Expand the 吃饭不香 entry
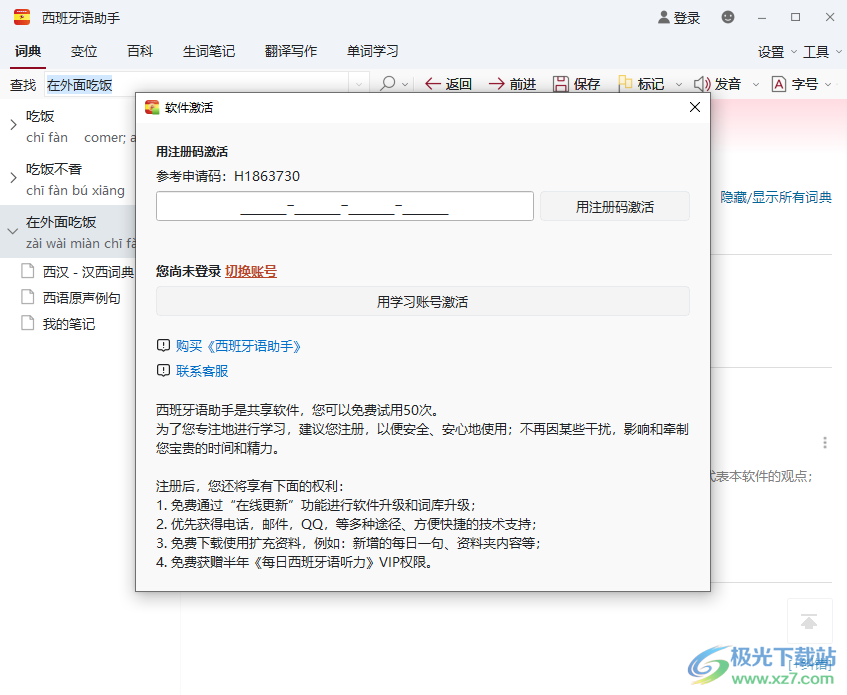 tap(14, 178)
